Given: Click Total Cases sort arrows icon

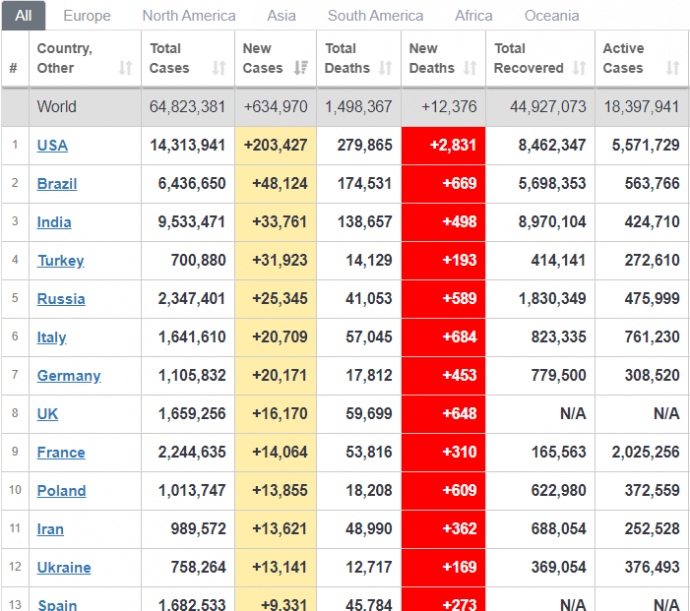Looking at the screenshot, I should [219, 68].
